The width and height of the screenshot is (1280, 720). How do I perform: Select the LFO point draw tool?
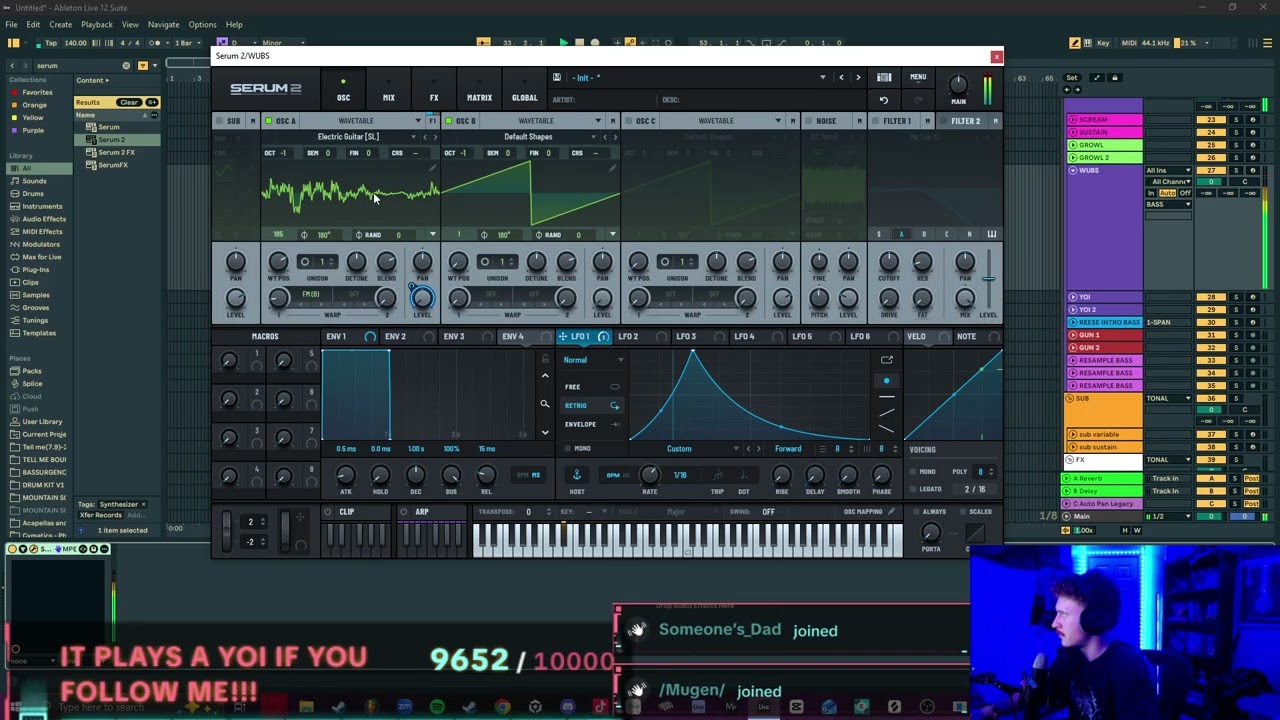click(886, 381)
